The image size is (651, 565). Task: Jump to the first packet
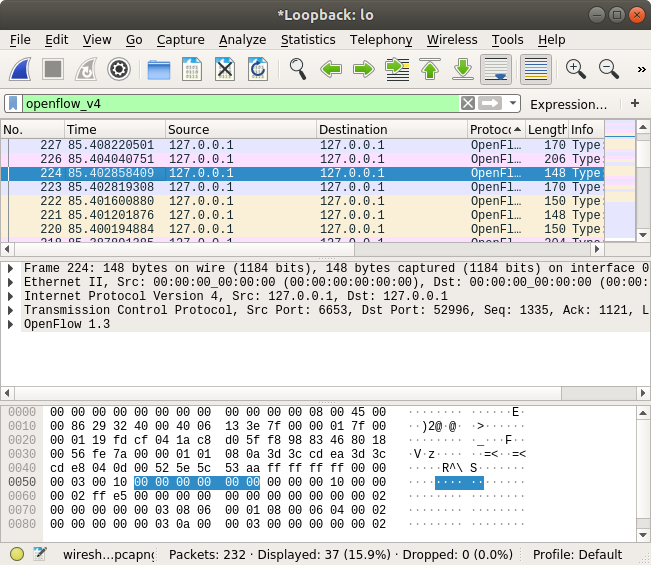[x=430, y=69]
